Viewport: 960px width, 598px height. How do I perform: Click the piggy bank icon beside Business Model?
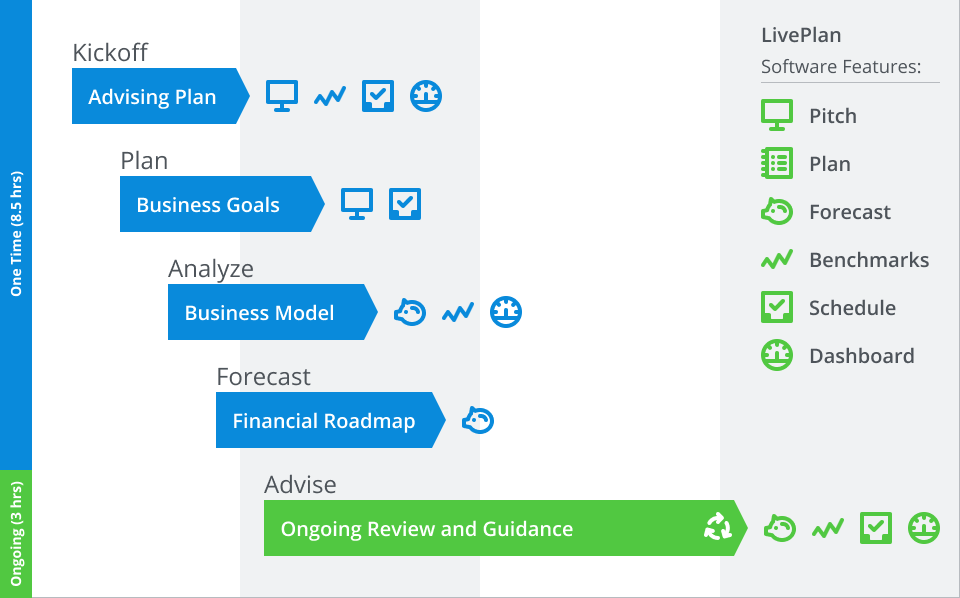[x=410, y=312]
